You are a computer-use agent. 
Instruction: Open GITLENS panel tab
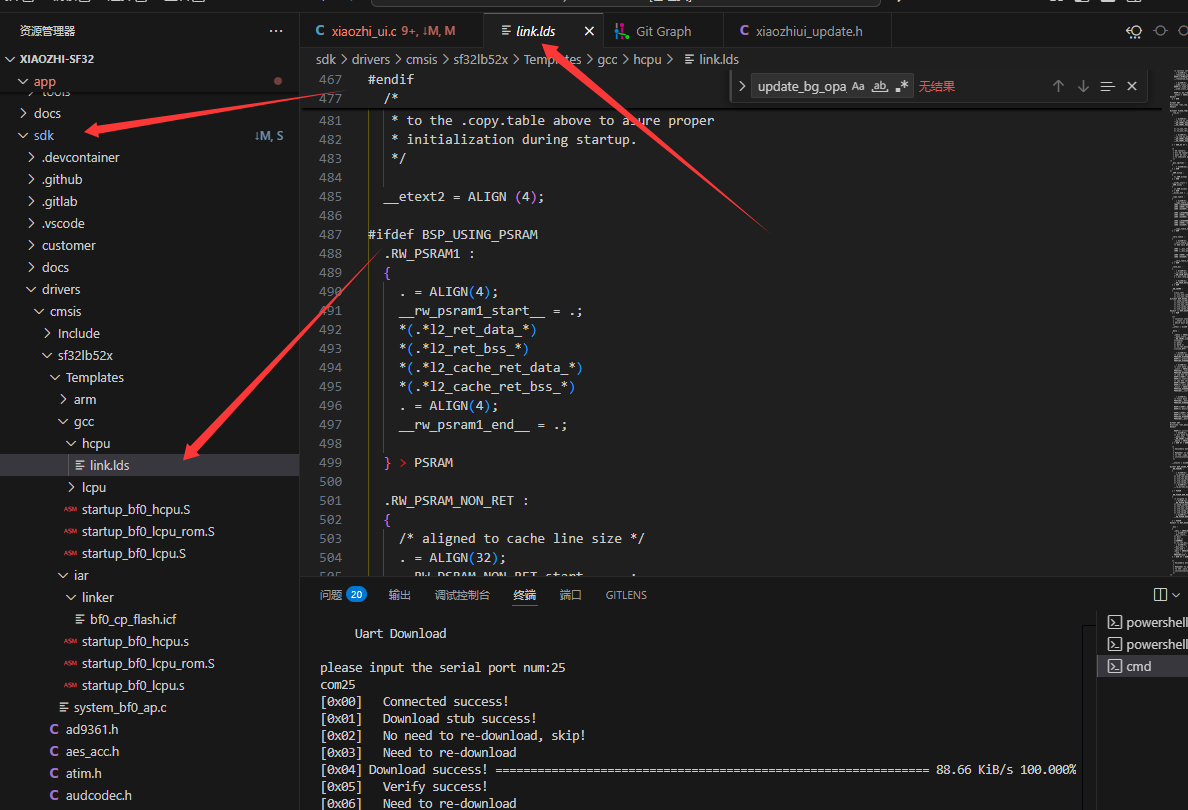[626, 595]
